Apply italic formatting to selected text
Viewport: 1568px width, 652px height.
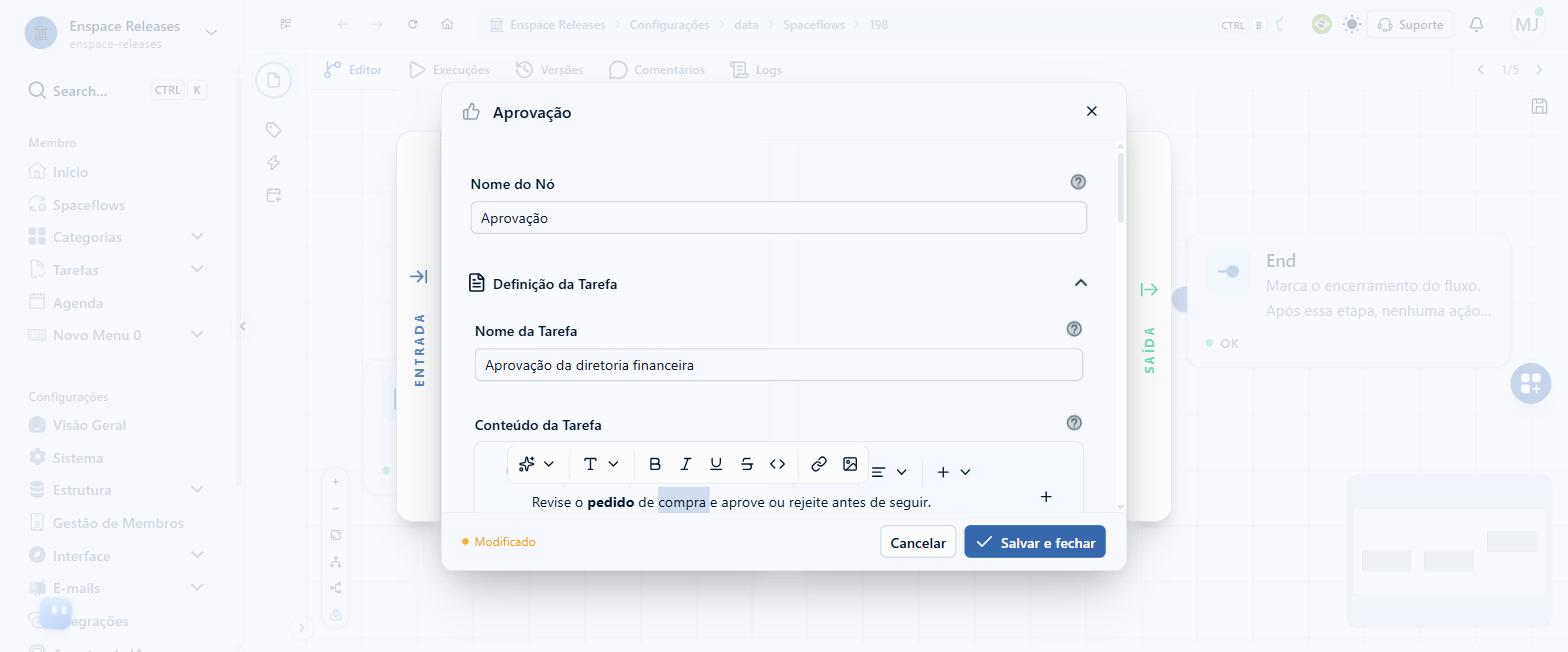(x=685, y=464)
